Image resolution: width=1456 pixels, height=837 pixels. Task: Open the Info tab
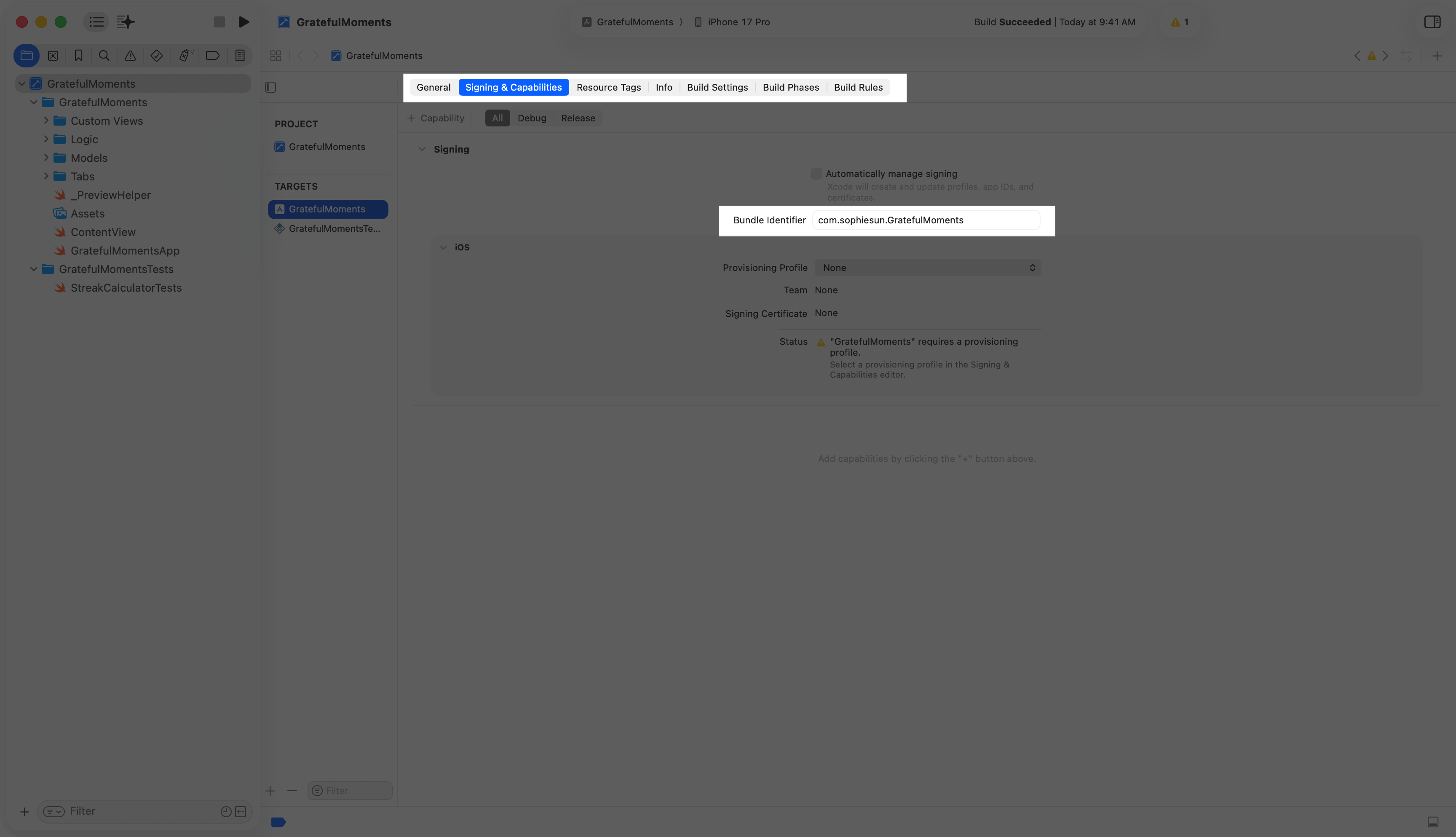coord(664,87)
